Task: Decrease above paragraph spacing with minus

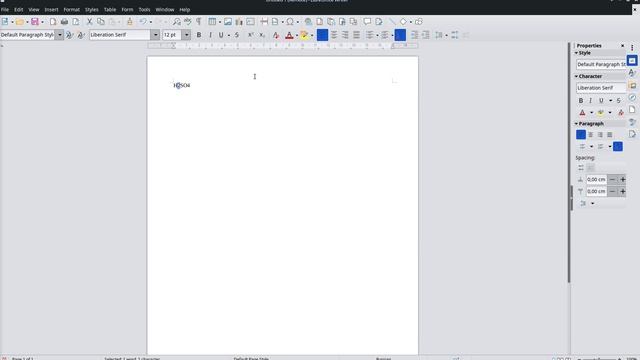Action: pyautogui.click(x=612, y=180)
